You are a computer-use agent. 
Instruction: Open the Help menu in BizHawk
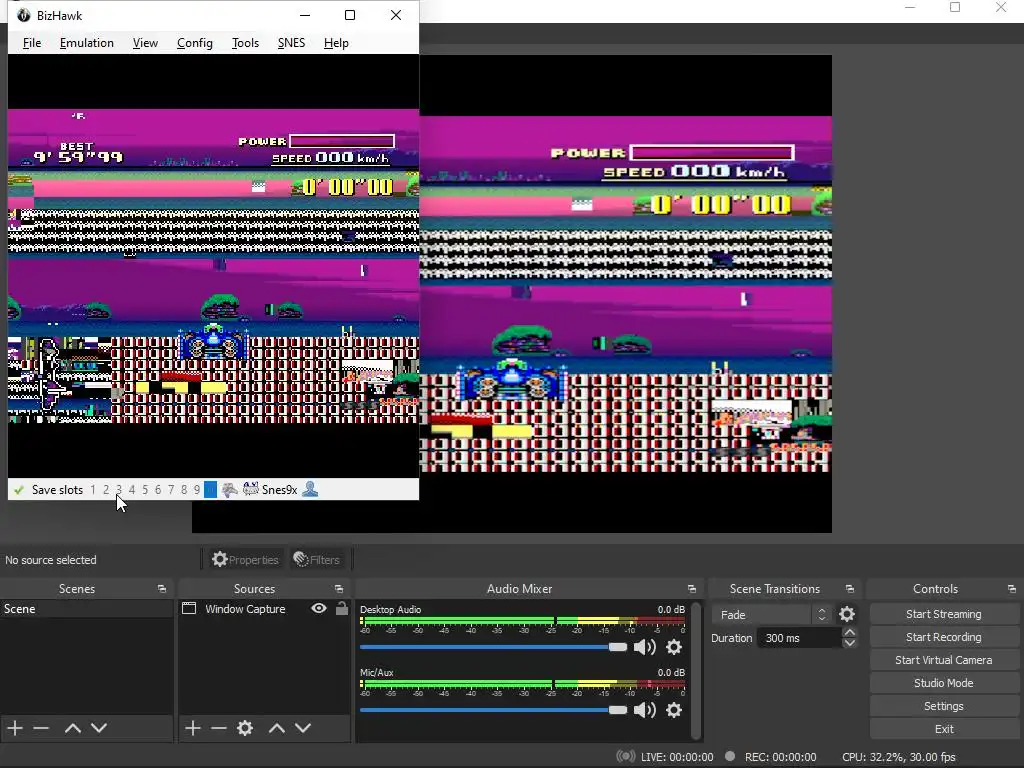tap(336, 43)
